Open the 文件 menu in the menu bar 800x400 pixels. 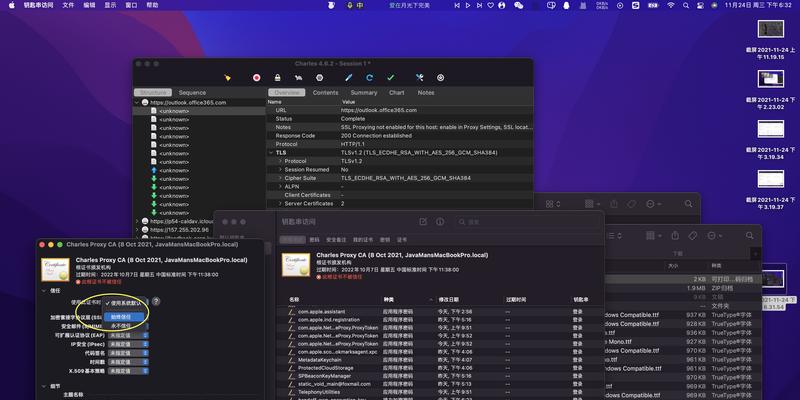click(x=68, y=5)
